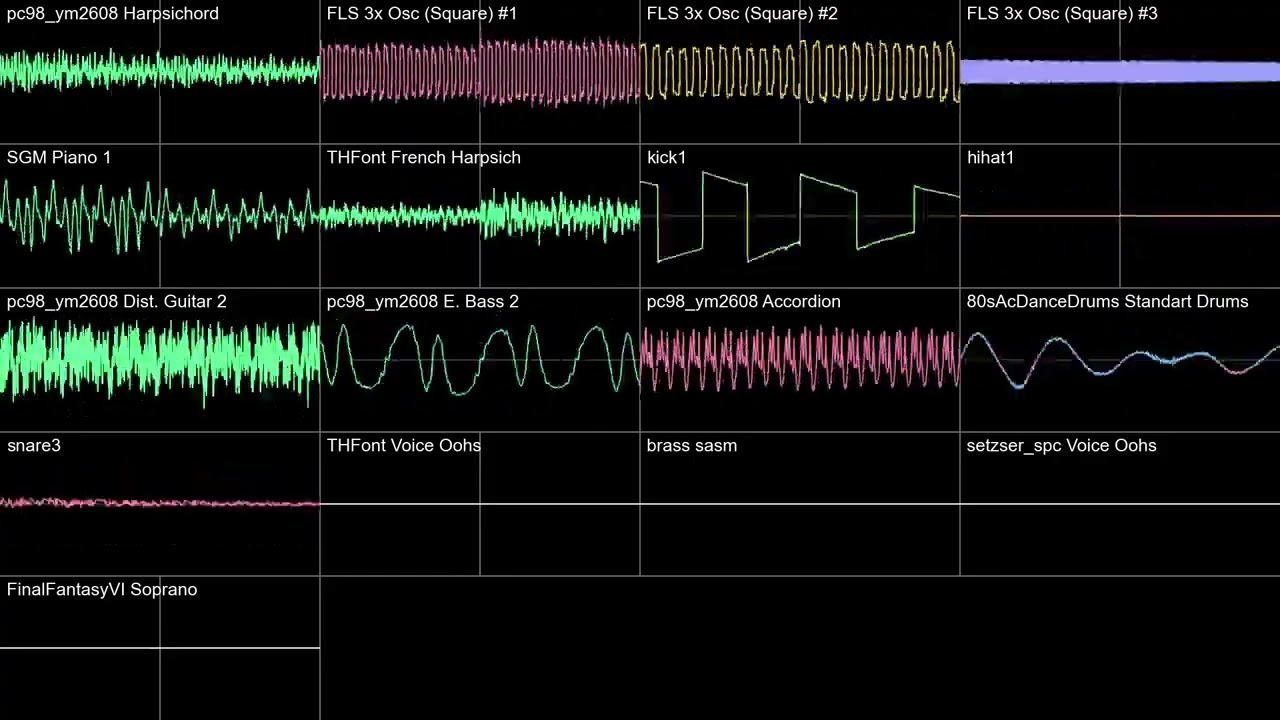1280x720 pixels.
Task: Click the pink snare3 waveform line
Action: (x=160, y=502)
